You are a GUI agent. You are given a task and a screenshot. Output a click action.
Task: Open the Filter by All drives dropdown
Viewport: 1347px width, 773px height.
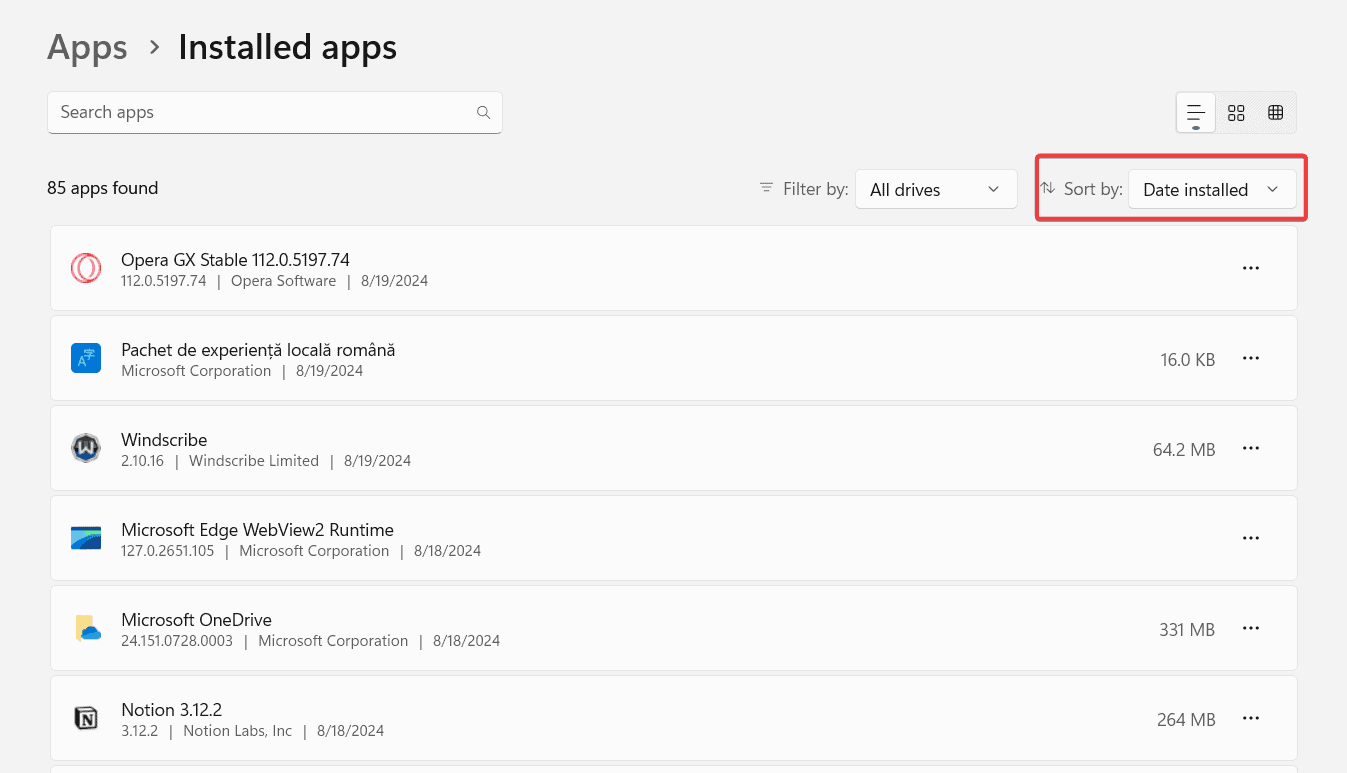pyautogui.click(x=935, y=189)
